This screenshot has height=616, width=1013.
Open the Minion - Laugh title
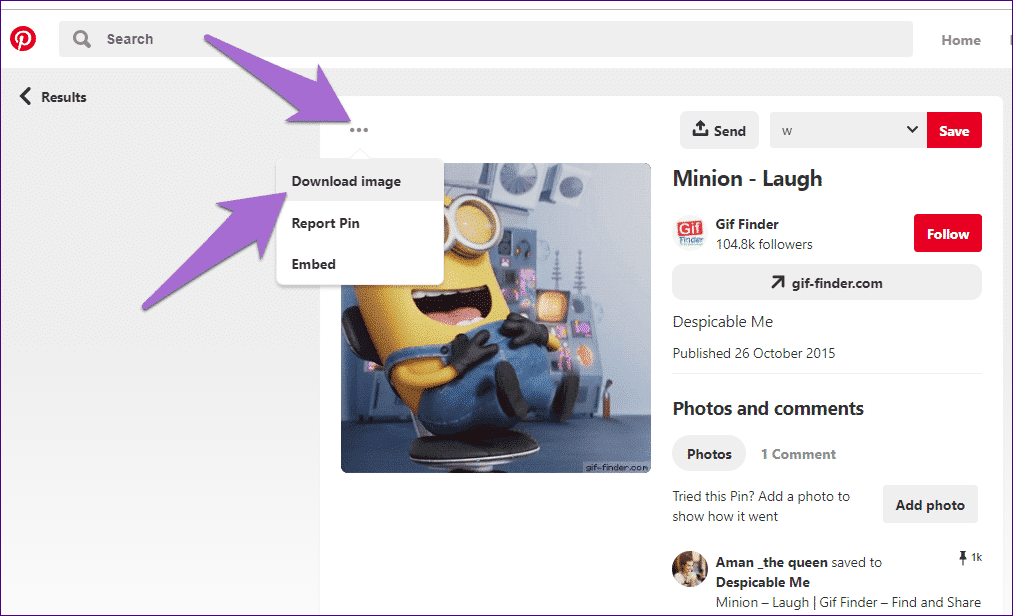click(x=747, y=178)
